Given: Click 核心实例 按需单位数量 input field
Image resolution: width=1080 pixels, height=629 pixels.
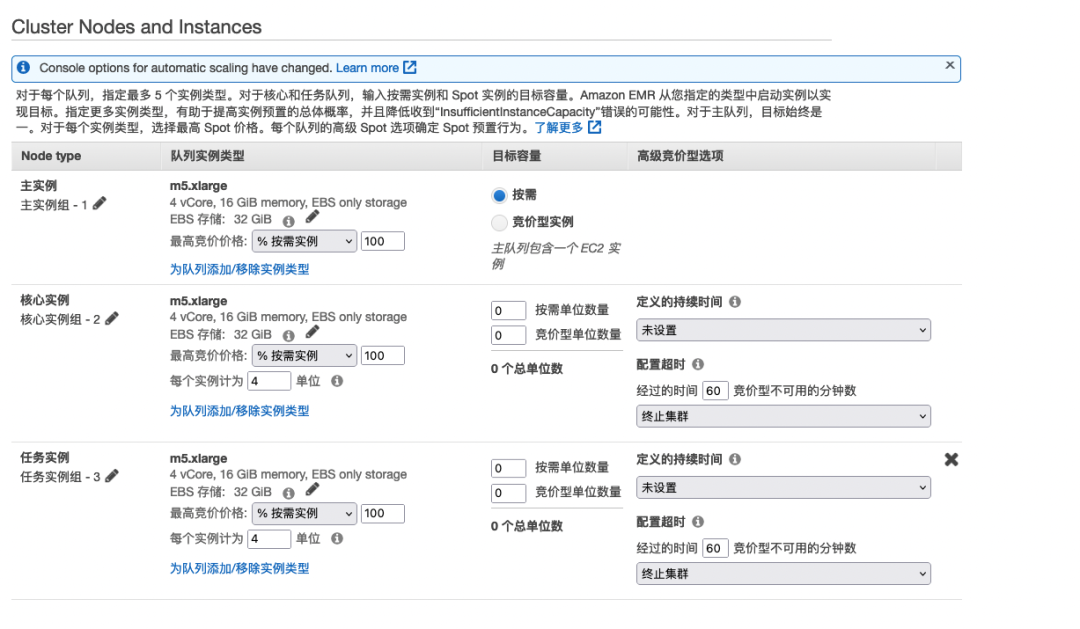Looking at the screenshot, I should [509, 310].
